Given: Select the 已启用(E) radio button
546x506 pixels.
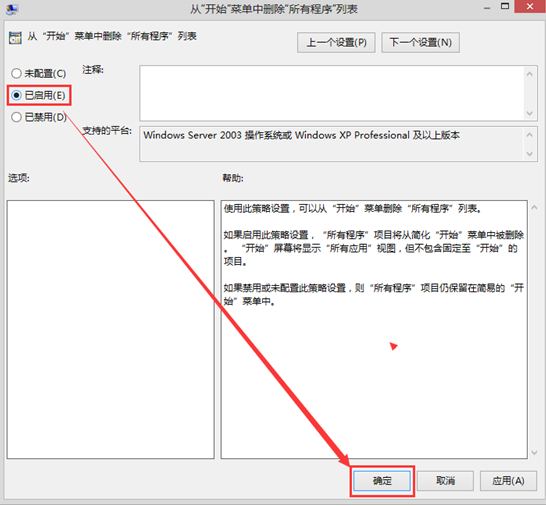Looking at the screenshot, I should pyautogui.click(x=38, y=95).
